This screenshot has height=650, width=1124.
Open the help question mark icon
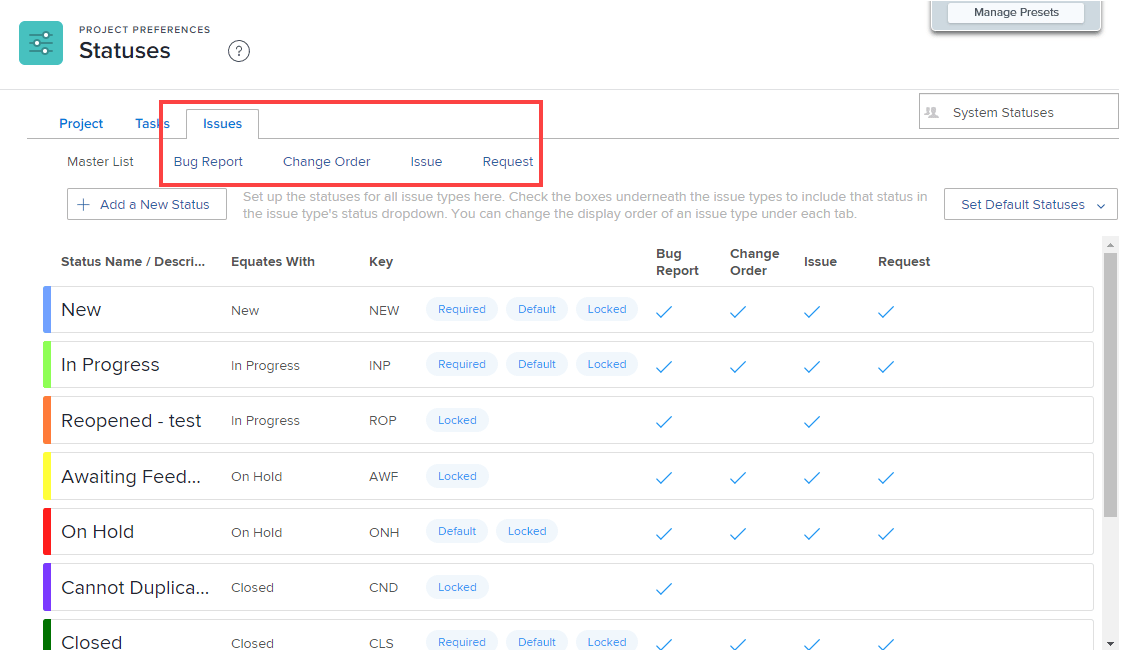(238, 51)
